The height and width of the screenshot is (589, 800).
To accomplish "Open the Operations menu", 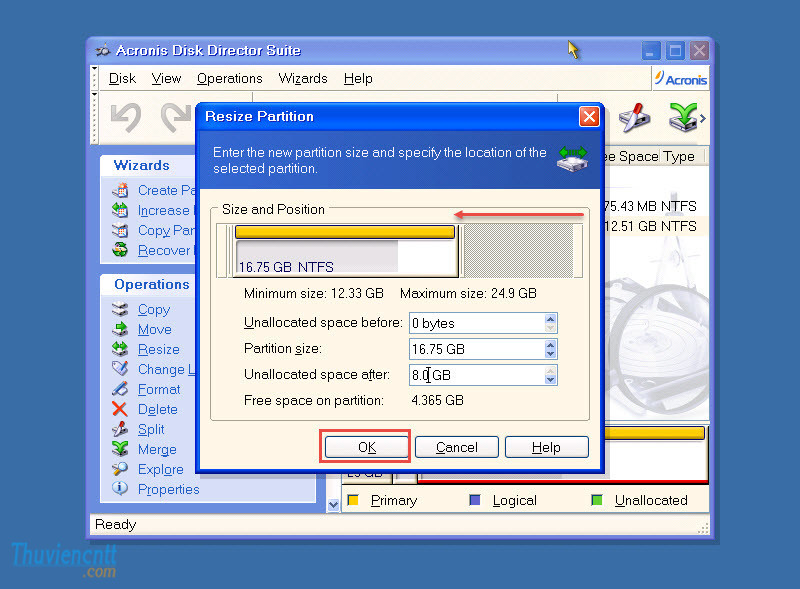I will pos(230,79).
